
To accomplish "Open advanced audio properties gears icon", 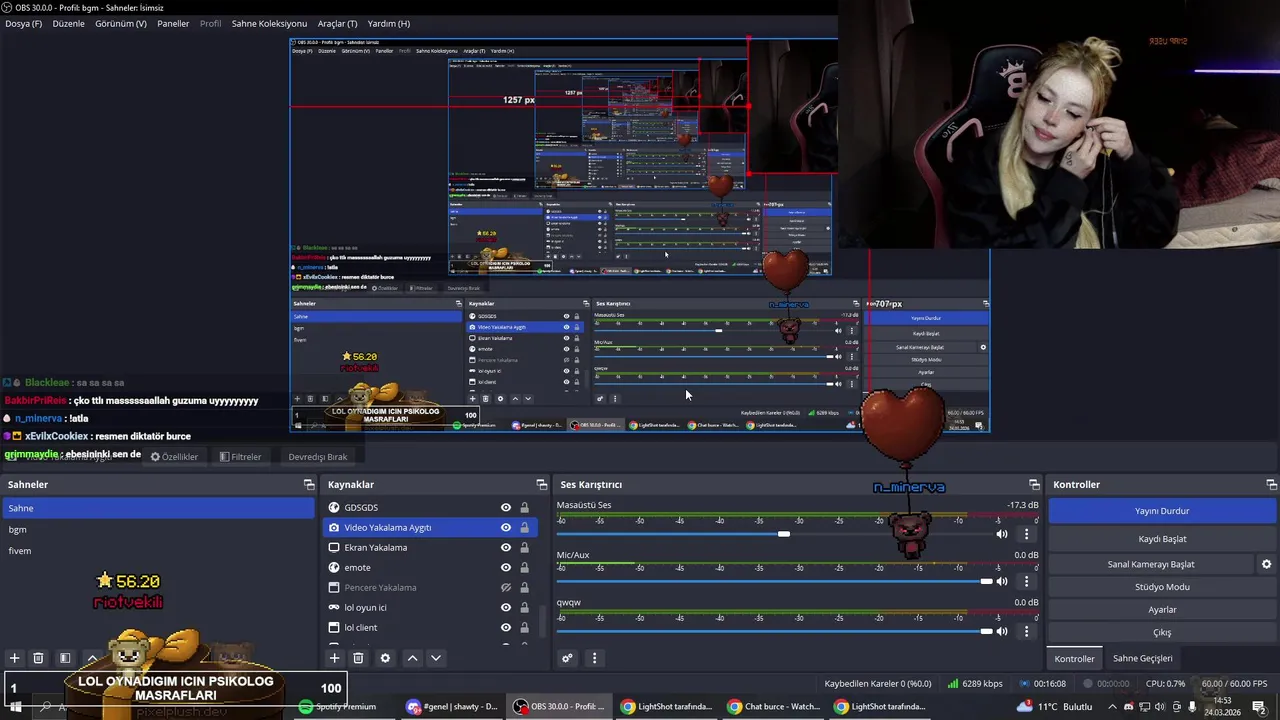I will (x=567, y=658).
